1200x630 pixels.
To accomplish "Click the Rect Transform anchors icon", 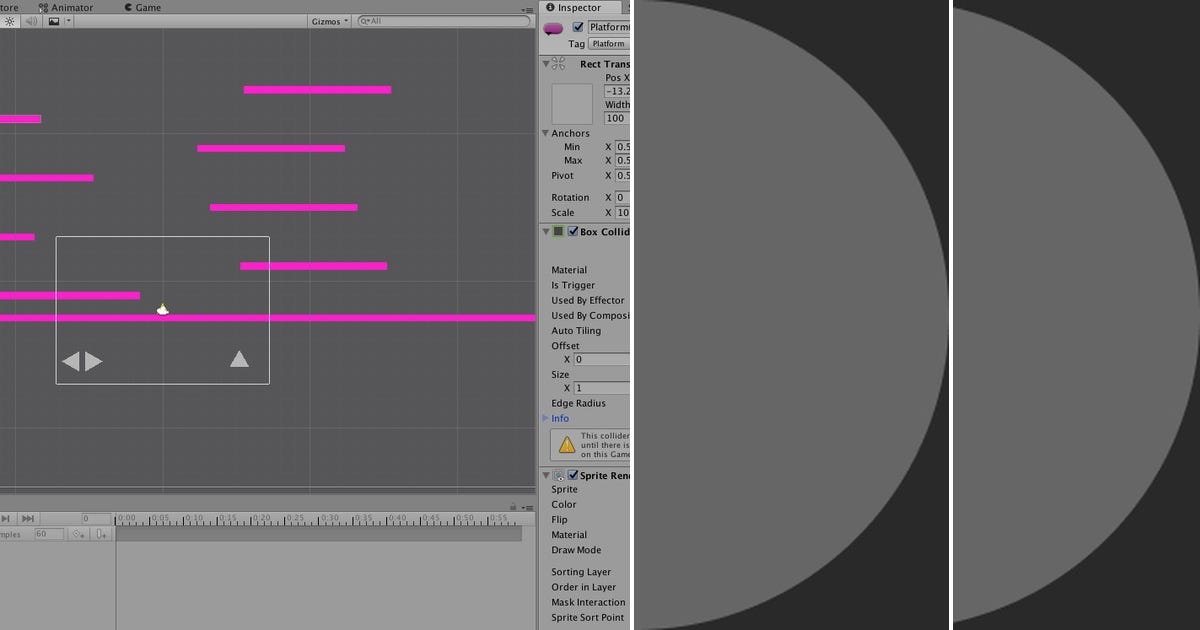I will tap(570, 102).
